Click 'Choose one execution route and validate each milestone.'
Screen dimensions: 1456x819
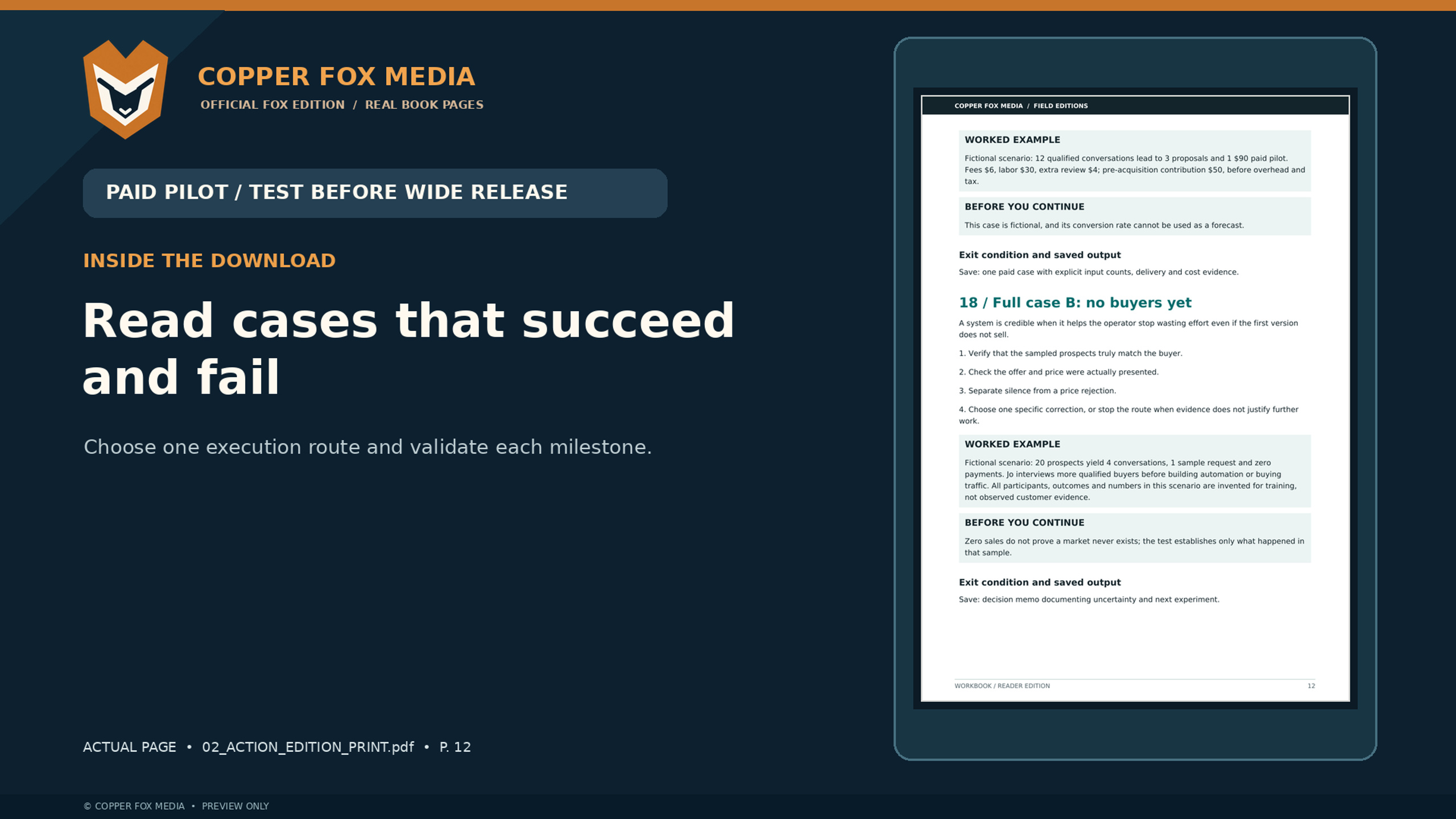[x=367, y=447]
